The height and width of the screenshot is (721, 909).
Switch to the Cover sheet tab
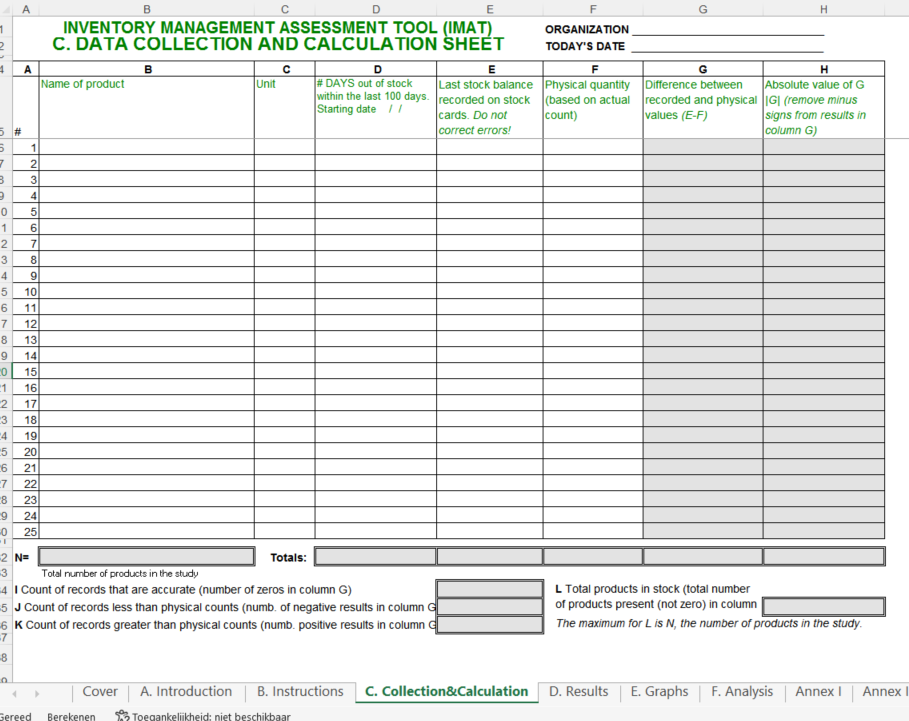[100, 691]
